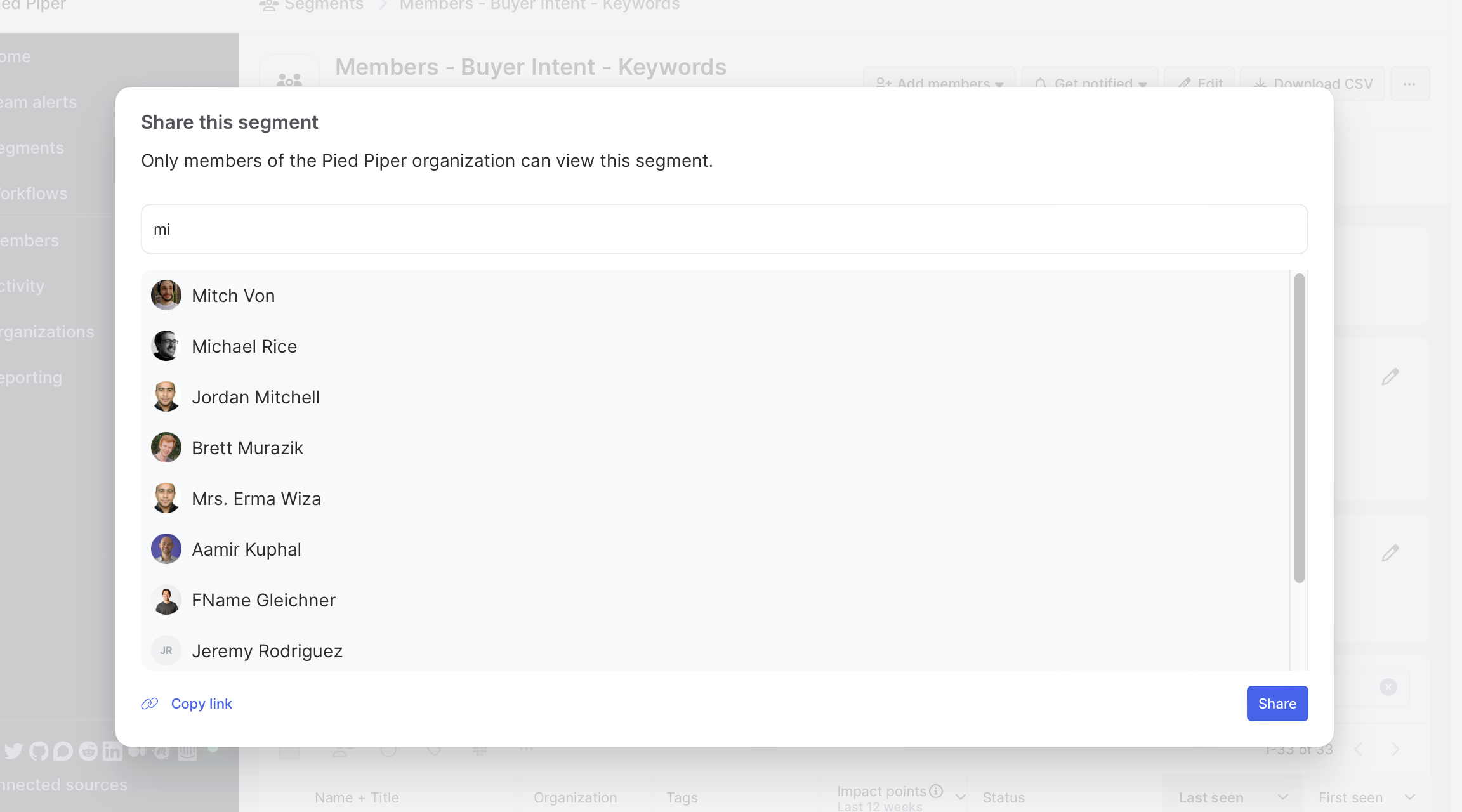Screen dimensions: 1462x812
Task: Click the search field containing "mi"
Action: [x=724, y=229]
